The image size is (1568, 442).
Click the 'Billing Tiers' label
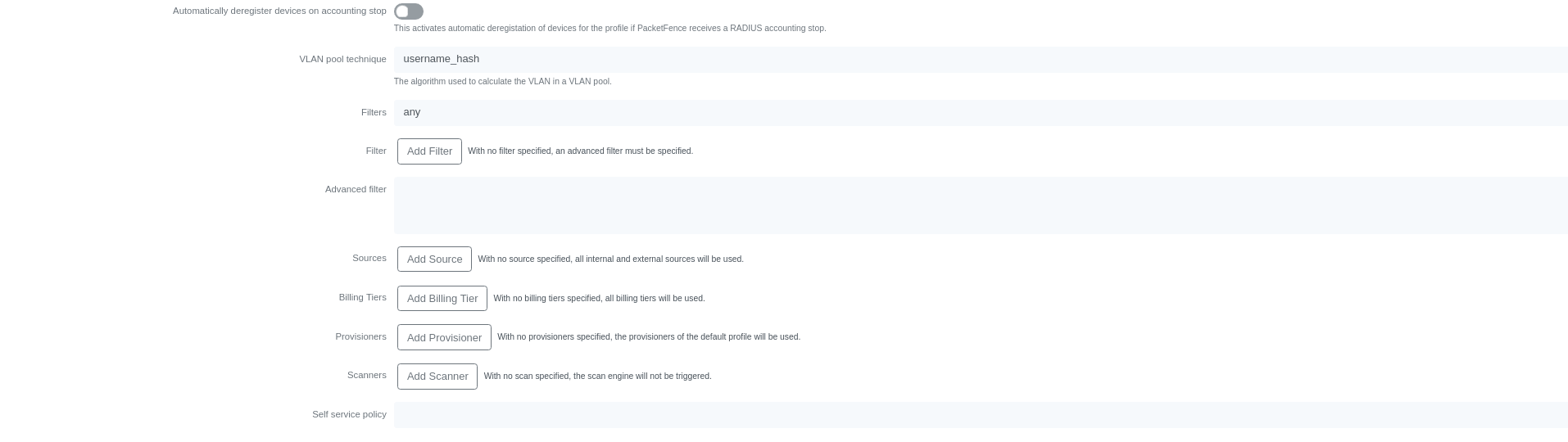[x=362, y=297]
